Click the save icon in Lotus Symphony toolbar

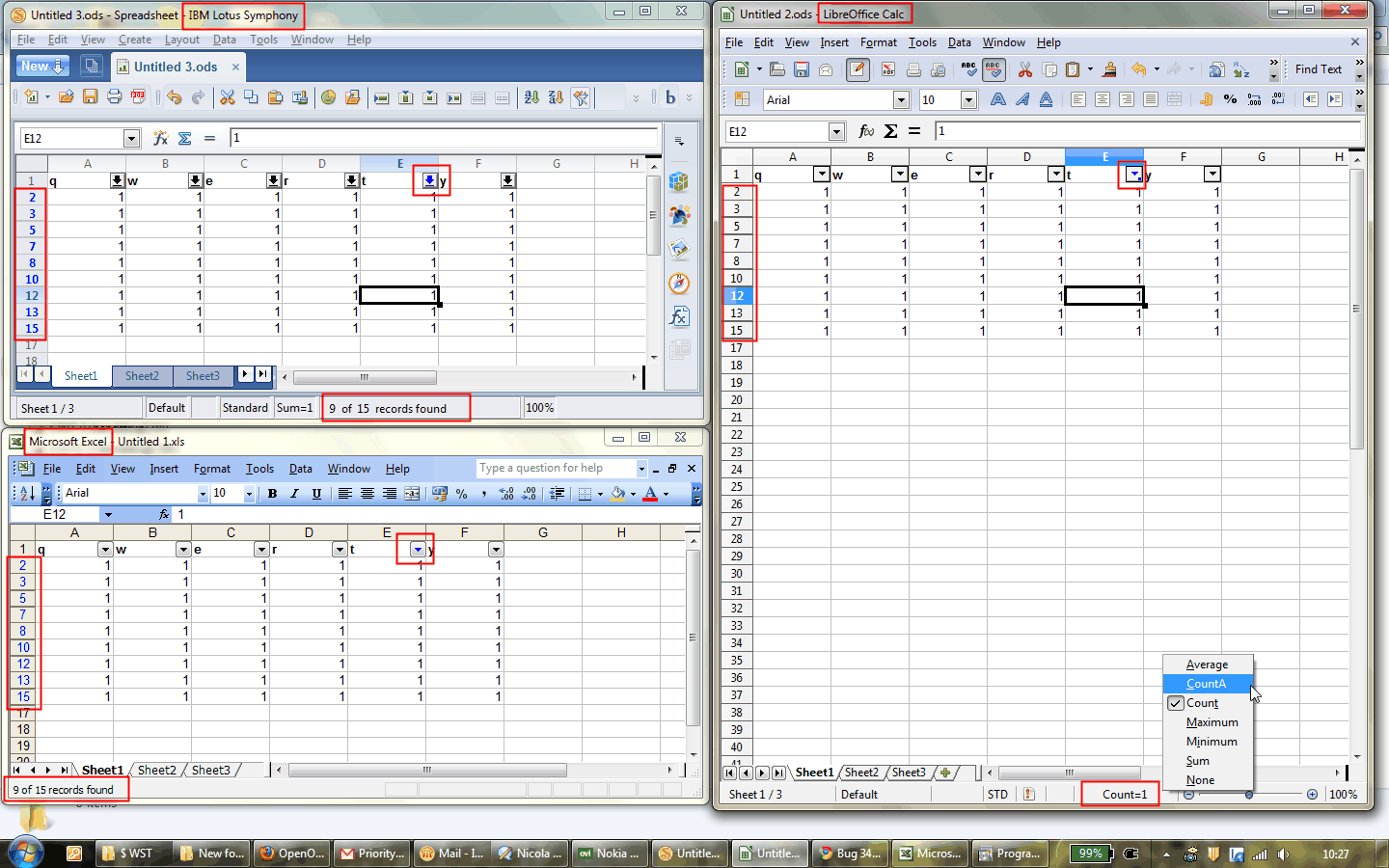[90, 96]
